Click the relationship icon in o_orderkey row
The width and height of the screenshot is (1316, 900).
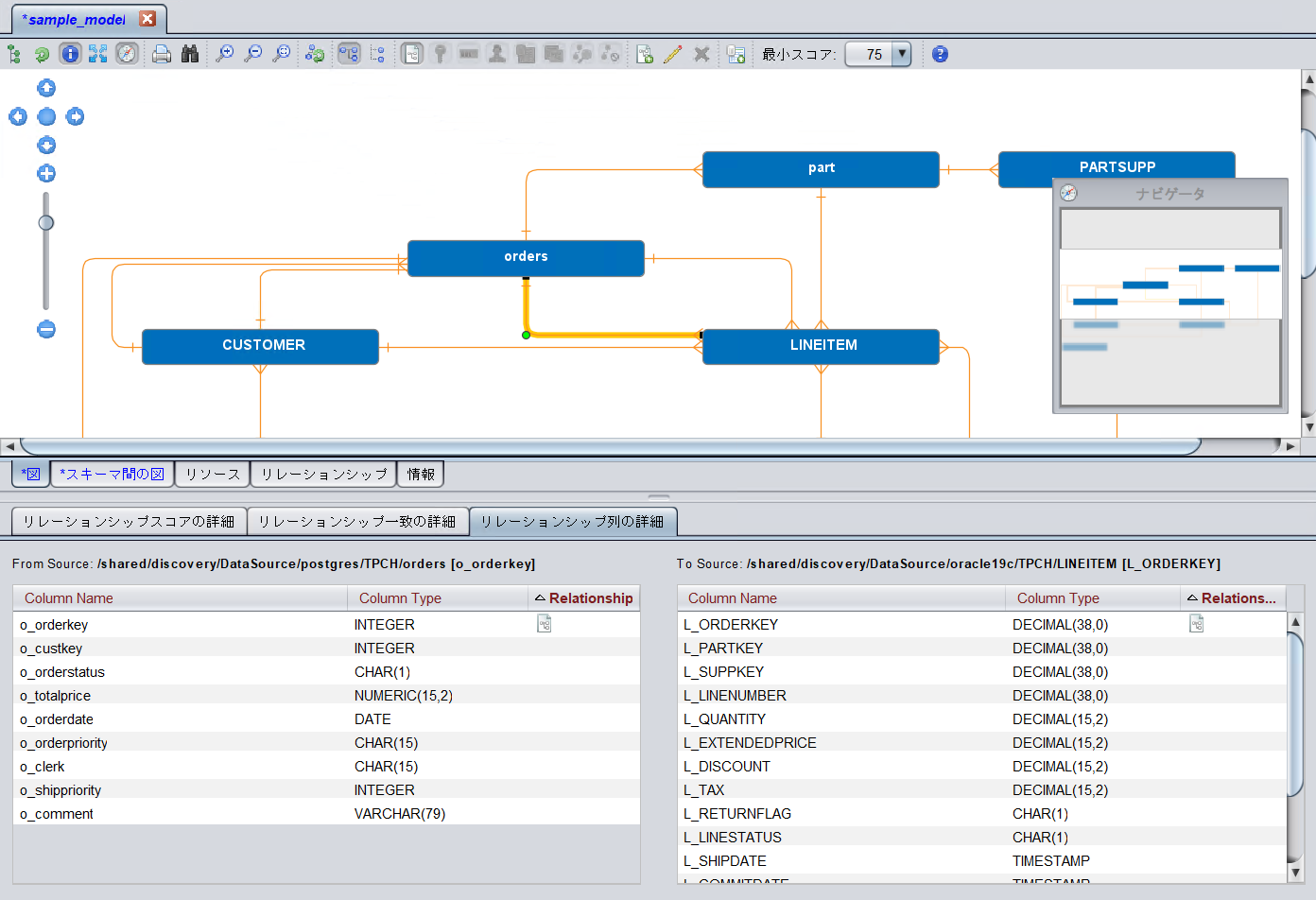click(x=545, y=624)
